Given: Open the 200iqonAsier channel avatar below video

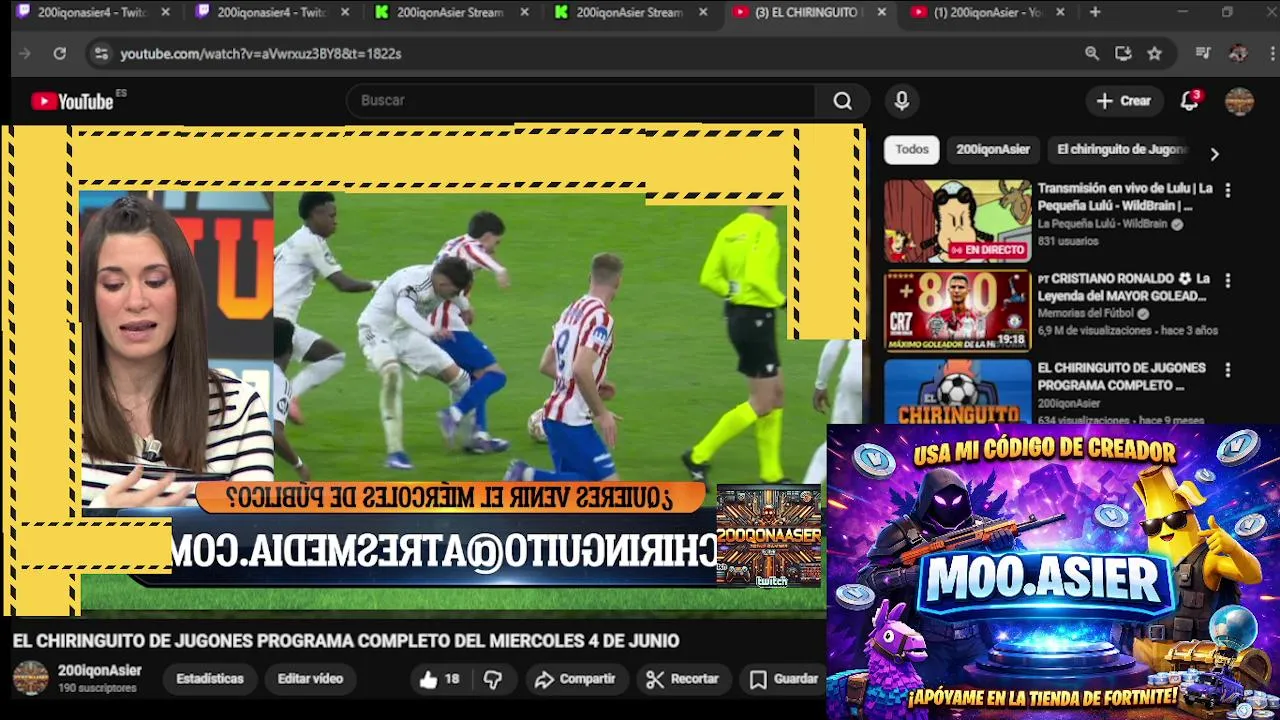Looking at the screenshot, I should point(30,678).
